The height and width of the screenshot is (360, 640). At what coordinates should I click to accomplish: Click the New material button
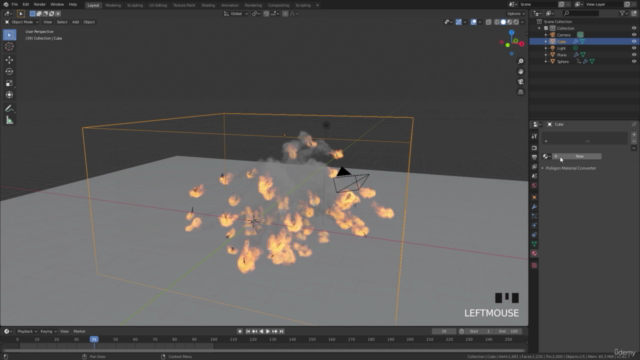pyautogui.click(x=577, y=156)
